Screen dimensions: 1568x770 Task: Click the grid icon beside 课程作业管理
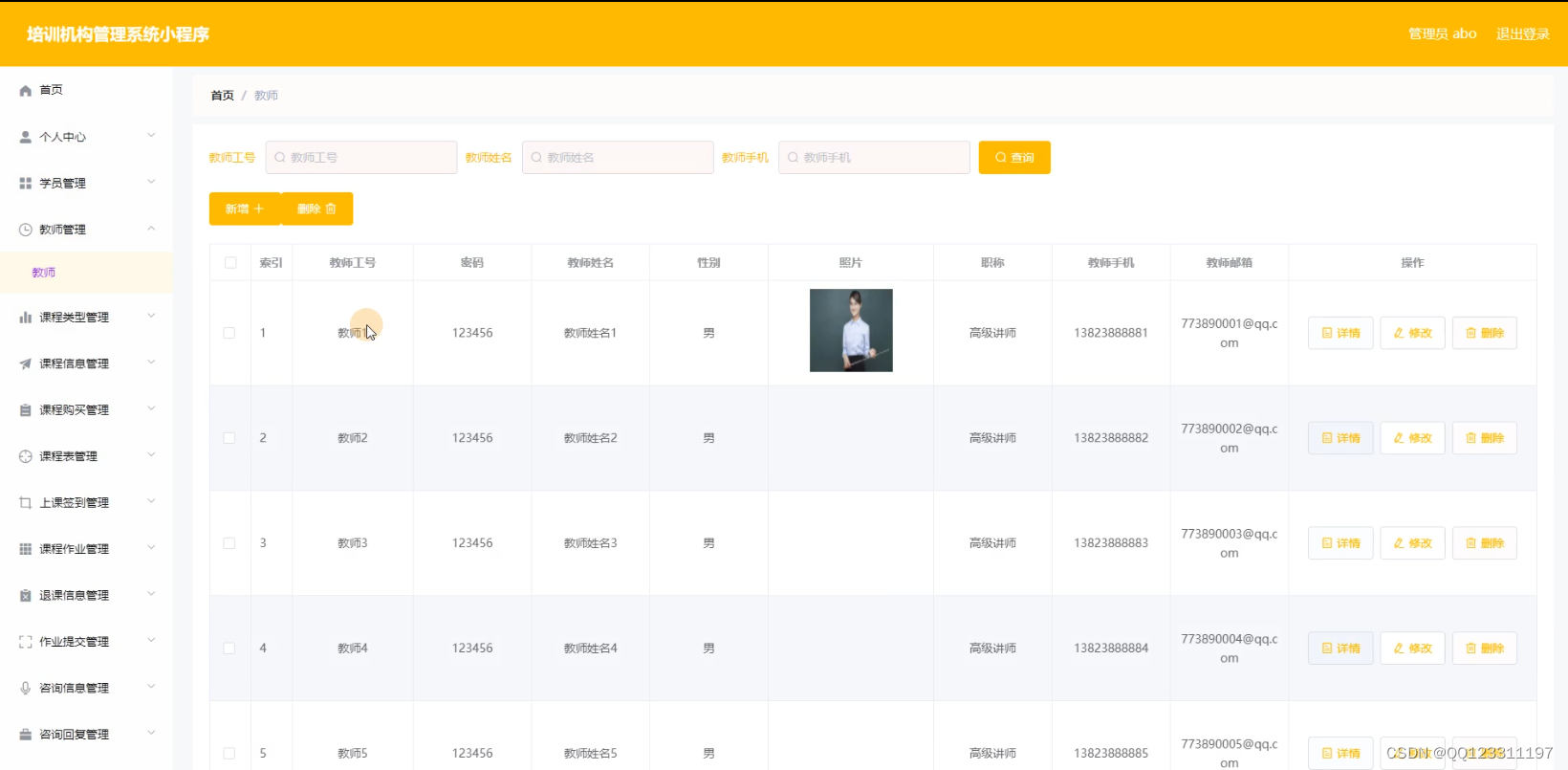(x=26, y=549)
